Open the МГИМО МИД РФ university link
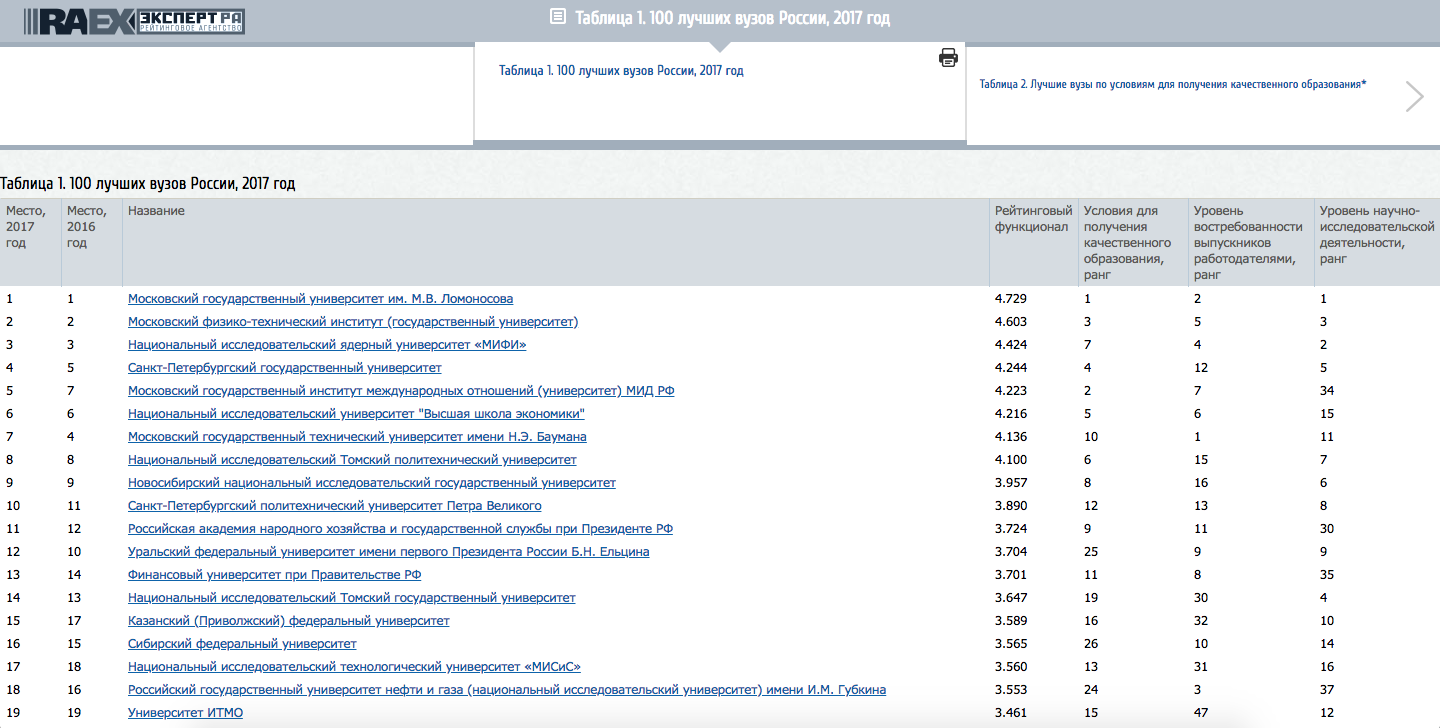Image resolution: width=1440 pixels, height=728 pixels. (401, 391)
